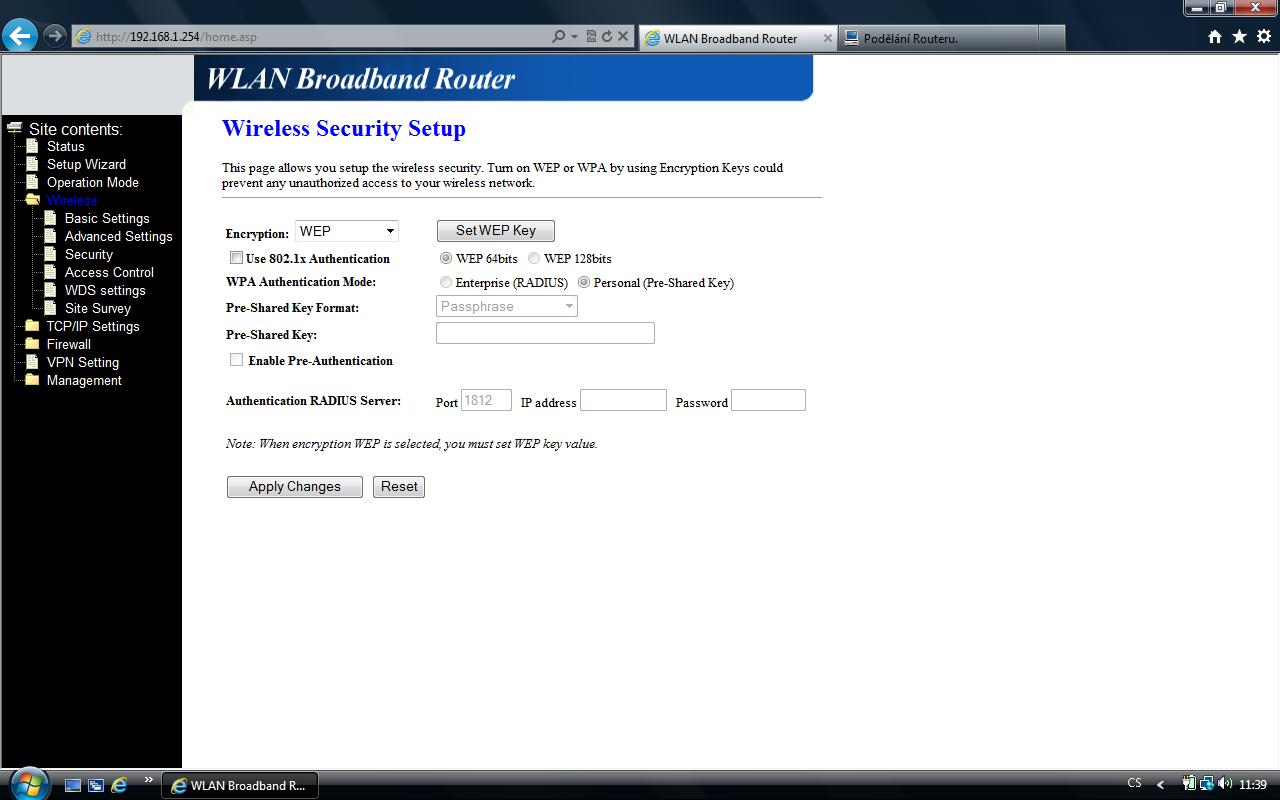Image resolution: width=1280 pixels, height=800 pixels.
Task: Tick the Enable Pre-Authentication checkbox
Action: point(236,360)
